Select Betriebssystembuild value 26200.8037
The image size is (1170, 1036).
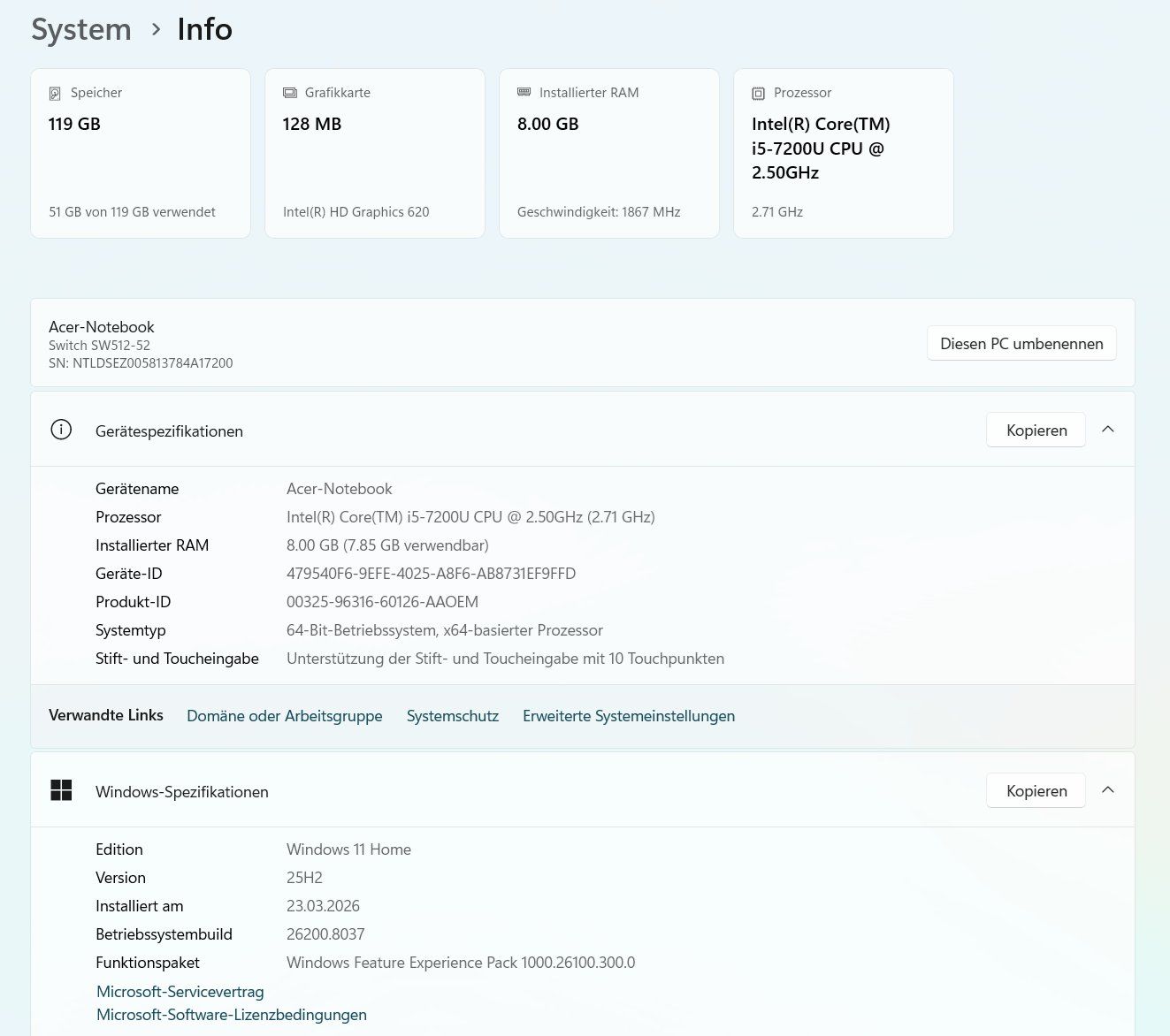325,934
